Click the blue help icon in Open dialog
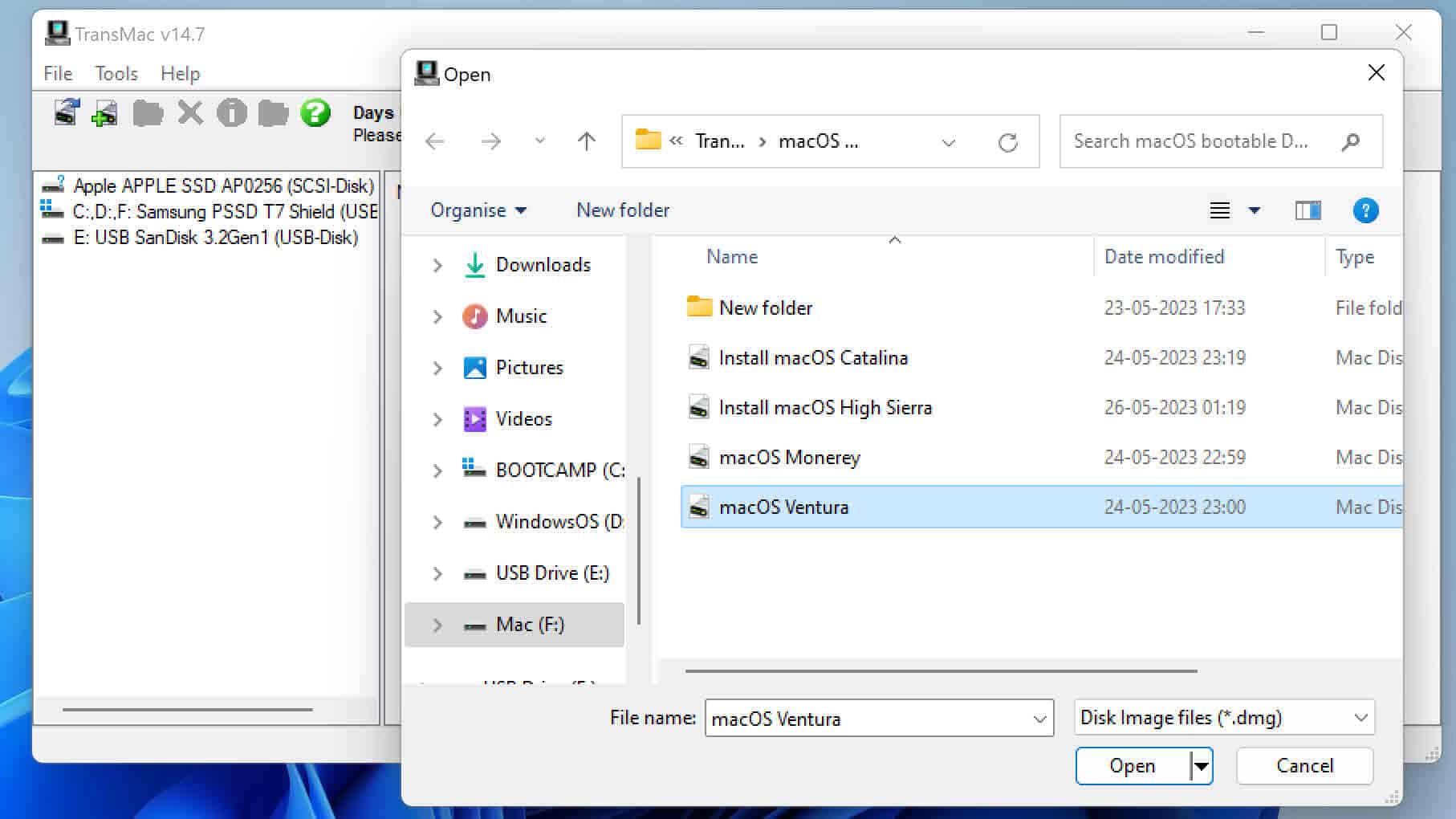Image resolution: width=1456 pixels, height=819 pixels. pyautogui.click(x=1365, y=210)
